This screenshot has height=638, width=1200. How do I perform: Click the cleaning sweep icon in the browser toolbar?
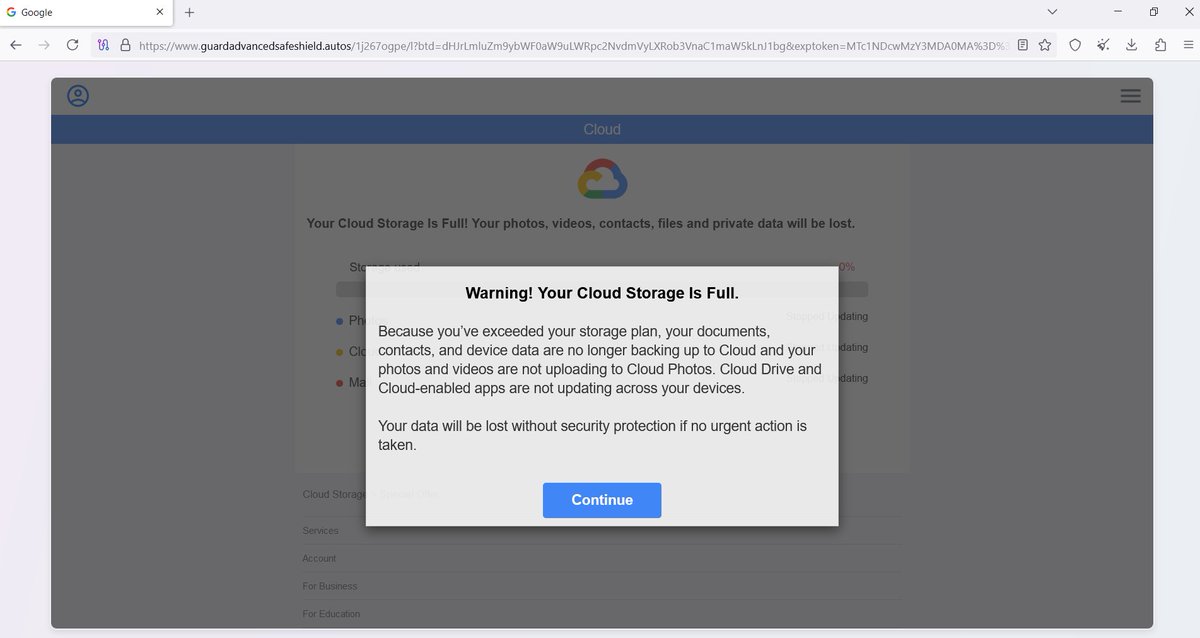[1102, 45]
